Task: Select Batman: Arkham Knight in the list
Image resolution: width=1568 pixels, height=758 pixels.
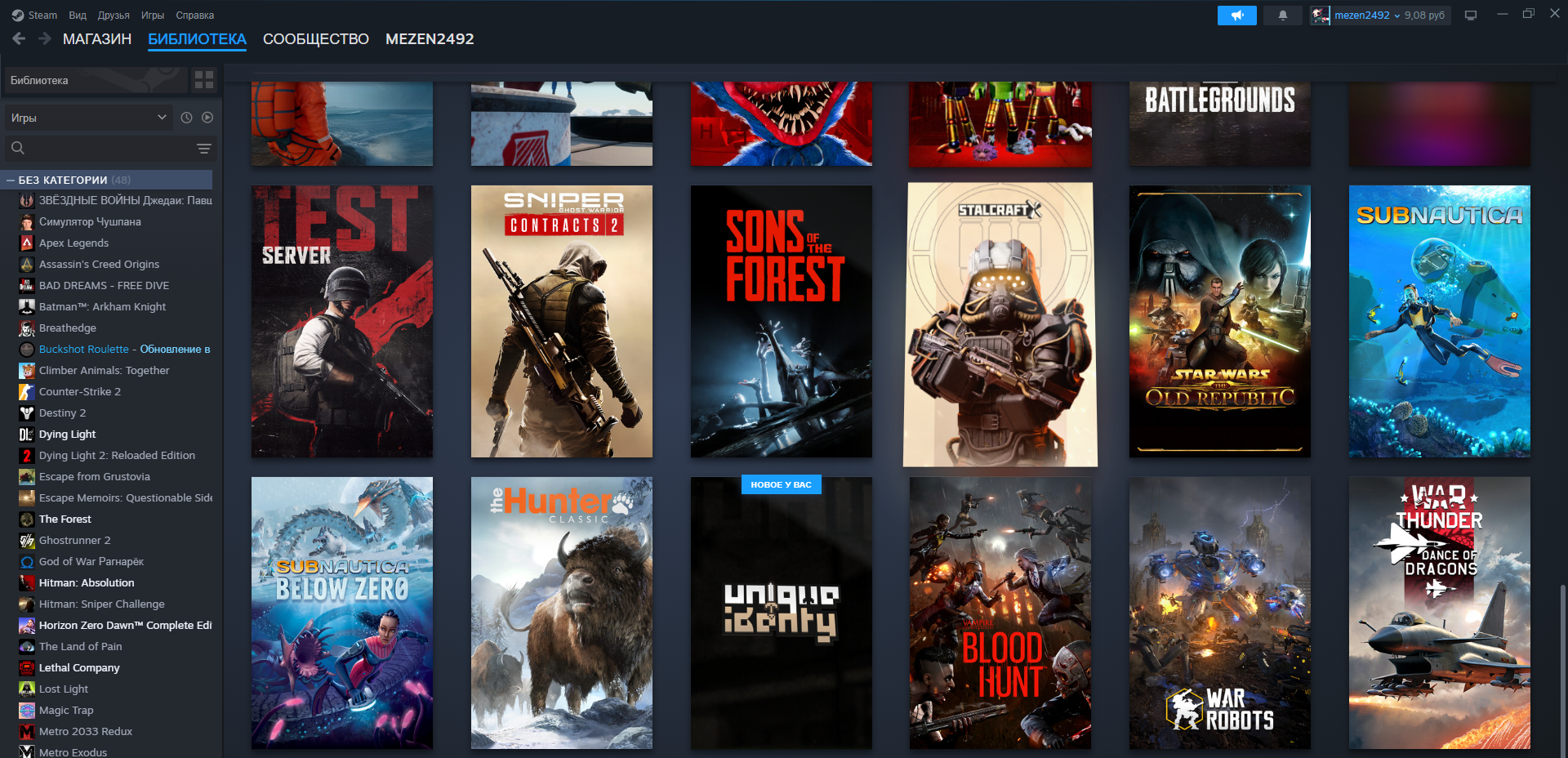Action: pos(102,306)
